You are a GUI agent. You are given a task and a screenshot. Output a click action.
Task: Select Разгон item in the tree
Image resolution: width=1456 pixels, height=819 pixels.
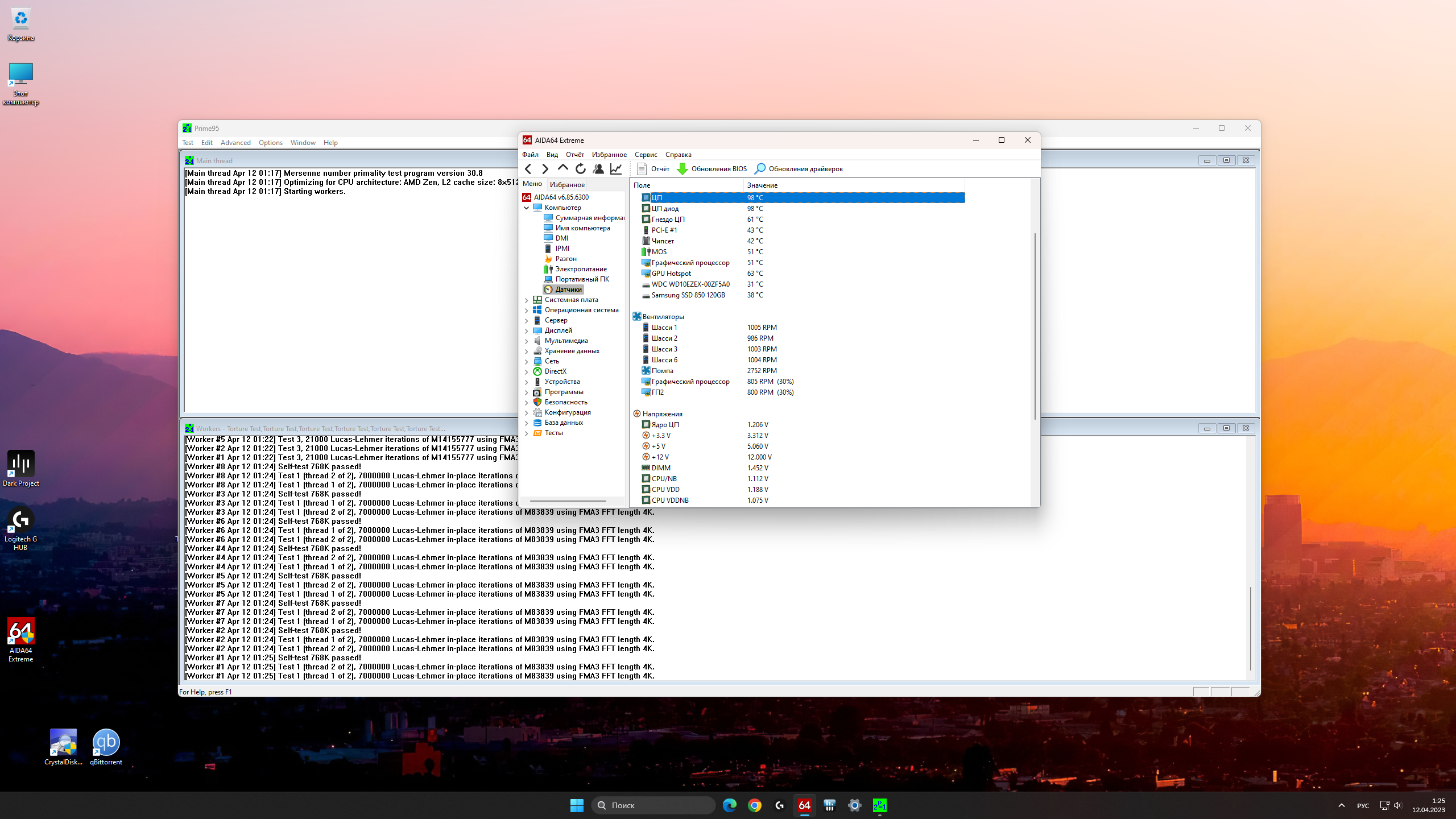(x=565, y=259)
